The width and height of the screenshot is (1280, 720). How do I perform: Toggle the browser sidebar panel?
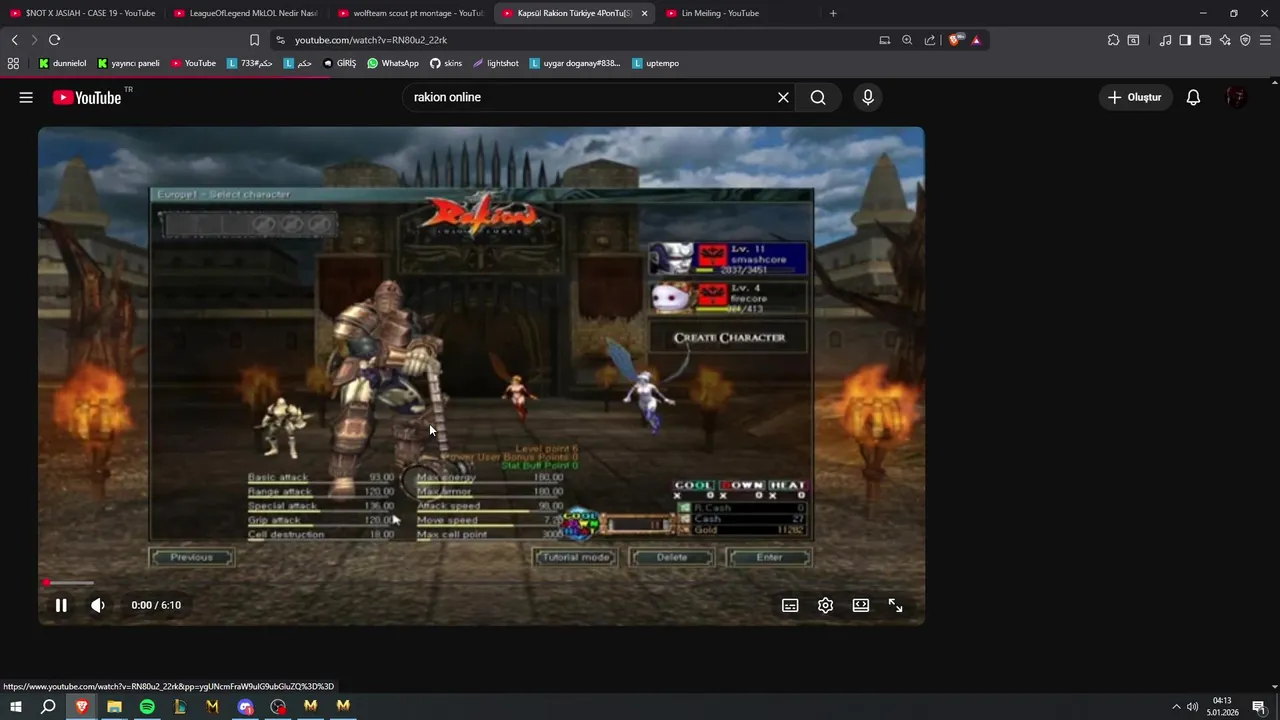(1185, 40)
